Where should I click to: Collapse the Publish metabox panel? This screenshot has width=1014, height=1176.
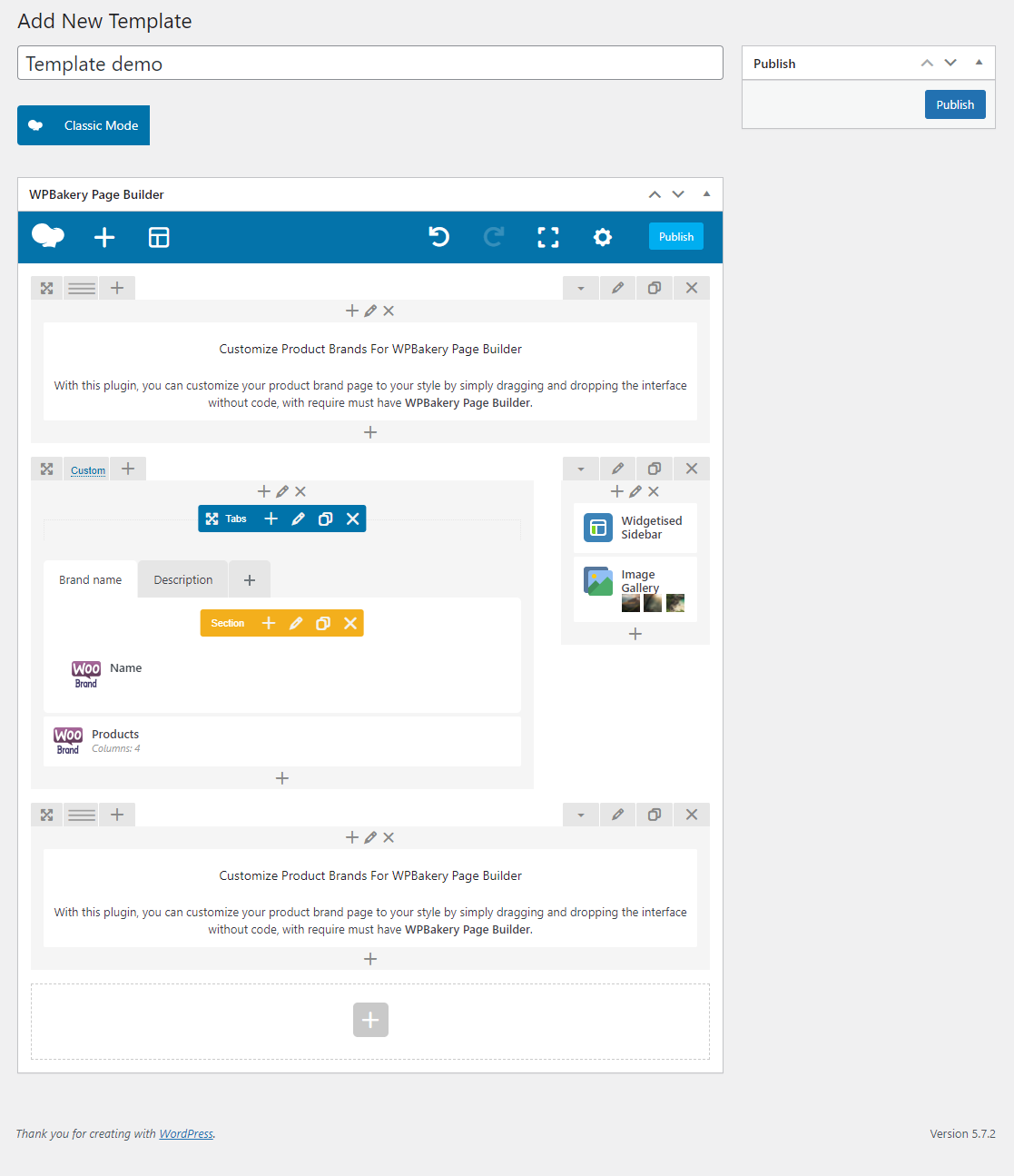(x=979, y=63)
